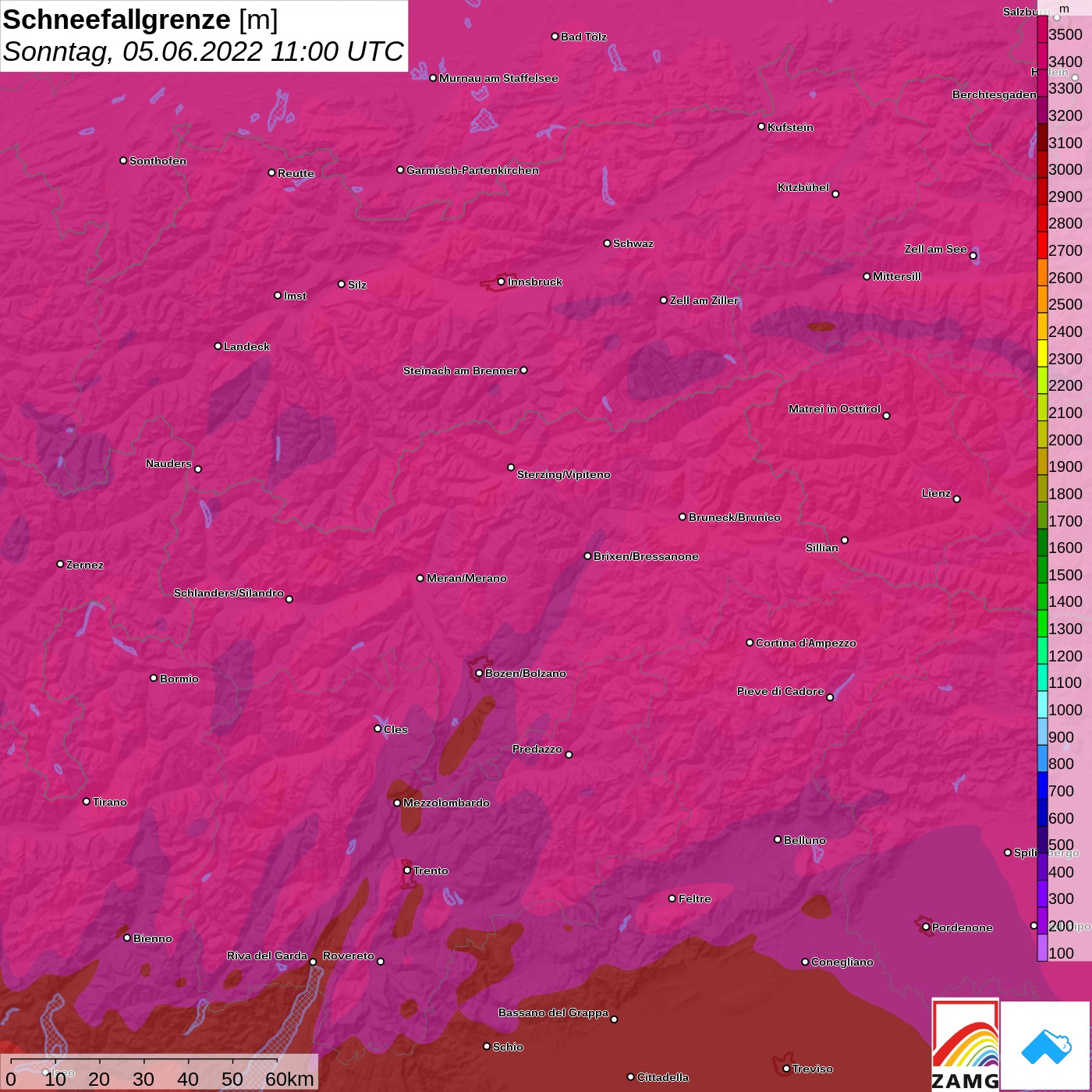Click the Murnau am Staffelsee label

click(498, 78)
